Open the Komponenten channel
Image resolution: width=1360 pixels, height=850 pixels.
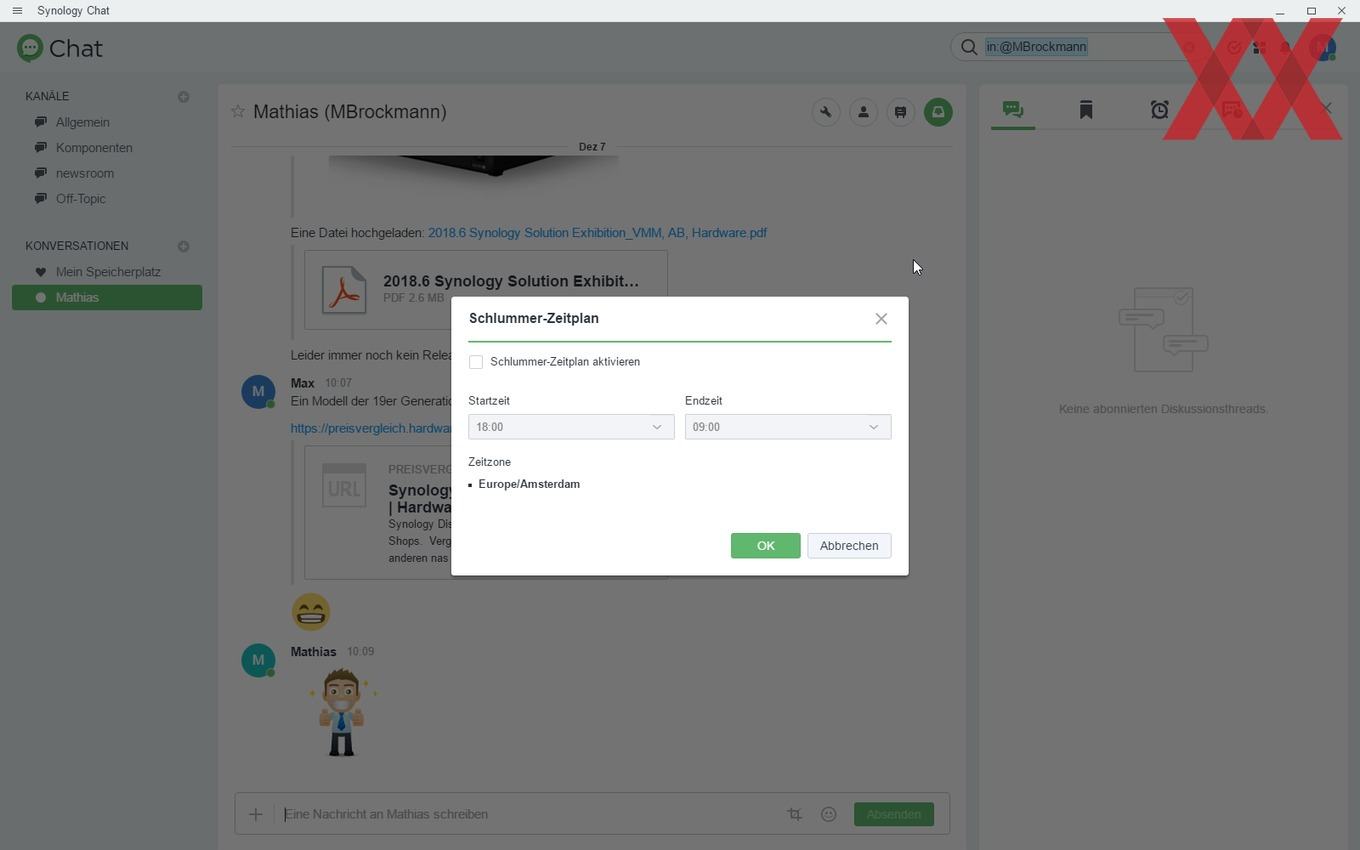click(94, 148)
